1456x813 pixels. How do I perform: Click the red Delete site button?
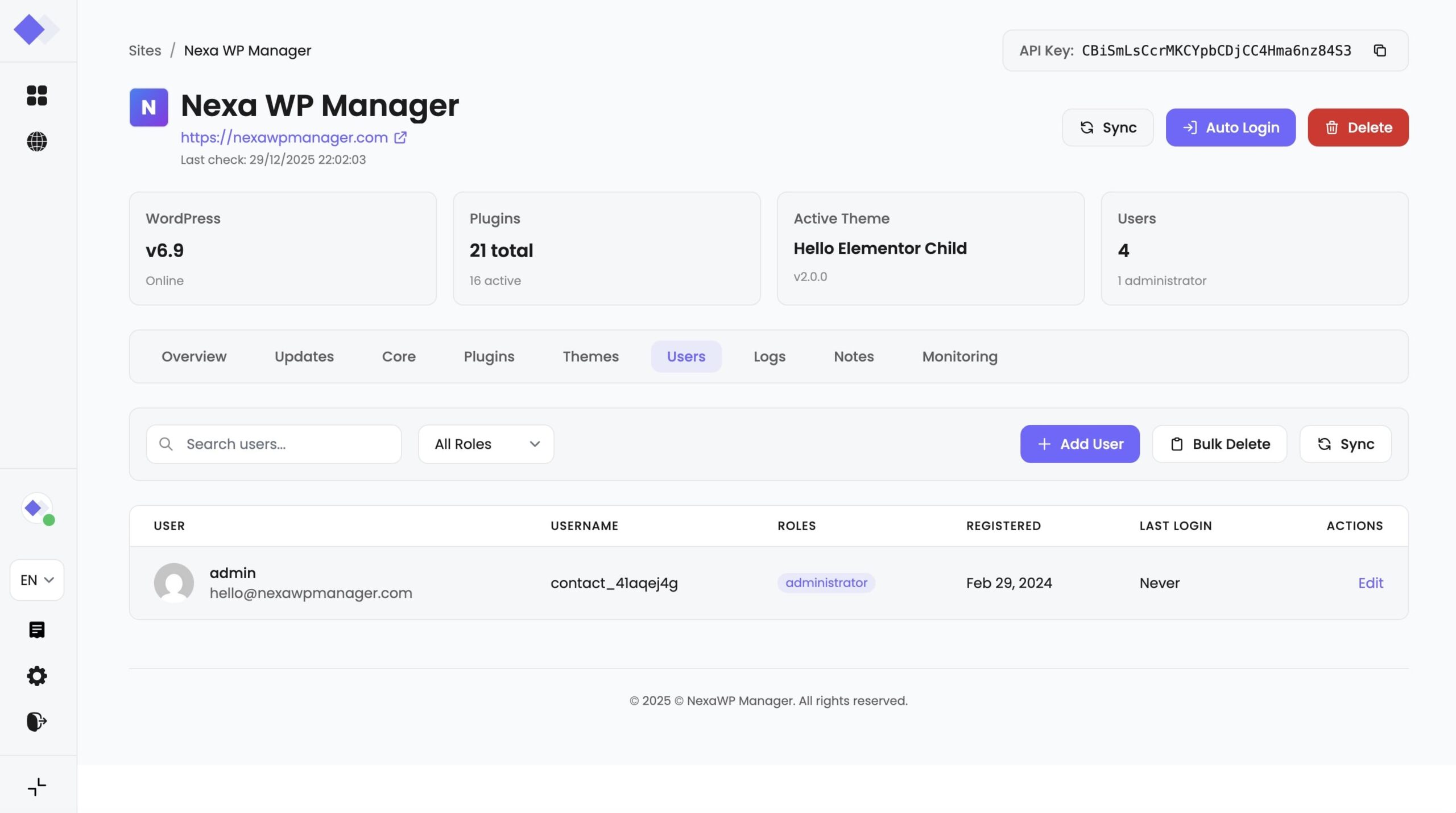coord(1358,127)
